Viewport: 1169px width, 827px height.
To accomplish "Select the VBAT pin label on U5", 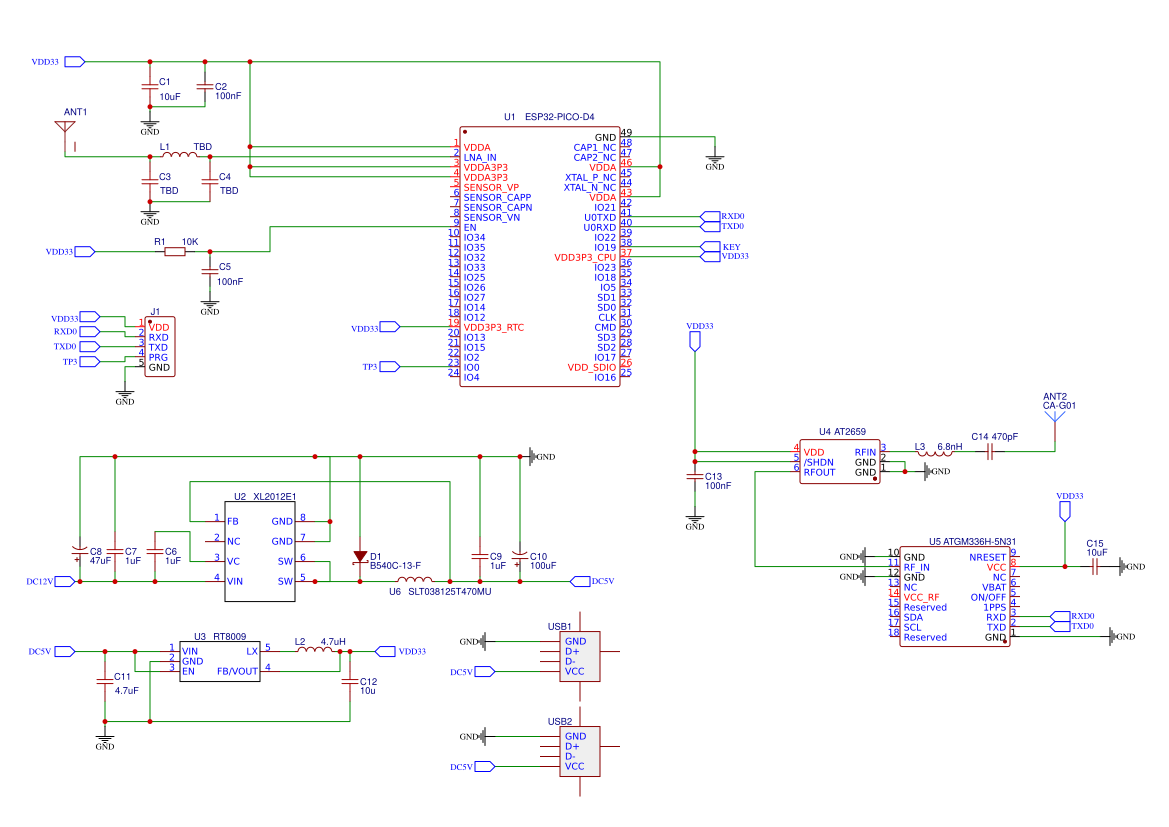I will click(995, 588).
